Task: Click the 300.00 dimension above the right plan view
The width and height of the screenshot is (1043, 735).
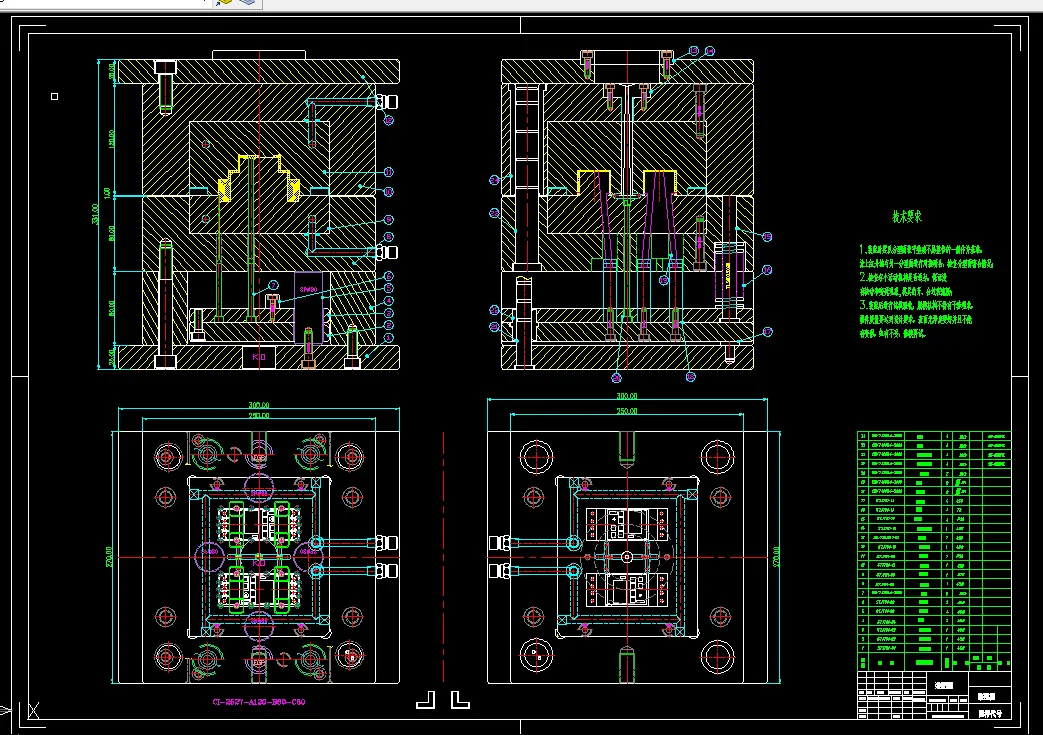Action: [x=626, y=396]
